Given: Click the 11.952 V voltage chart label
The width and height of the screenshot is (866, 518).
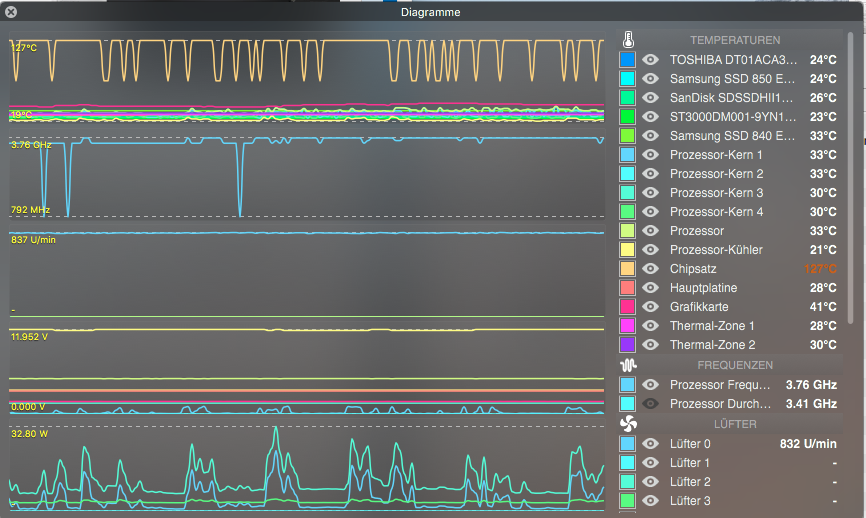Looking at the screenshot, I should 29,337.
